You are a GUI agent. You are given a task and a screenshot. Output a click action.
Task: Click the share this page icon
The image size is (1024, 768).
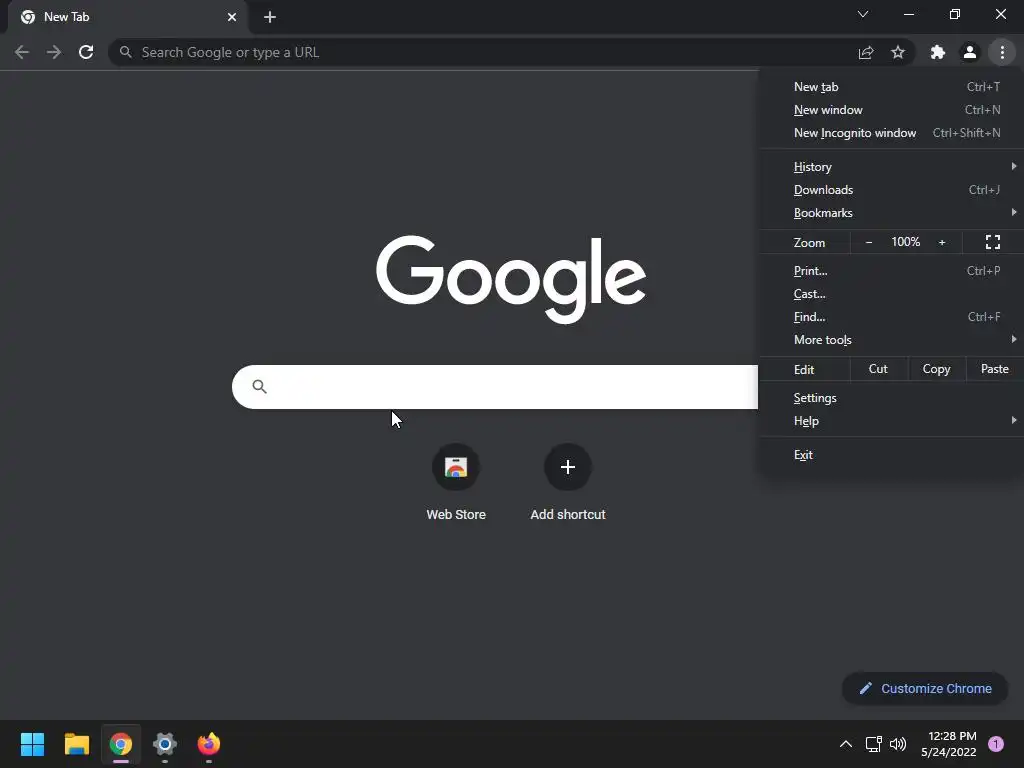click(x=866, y=52)
